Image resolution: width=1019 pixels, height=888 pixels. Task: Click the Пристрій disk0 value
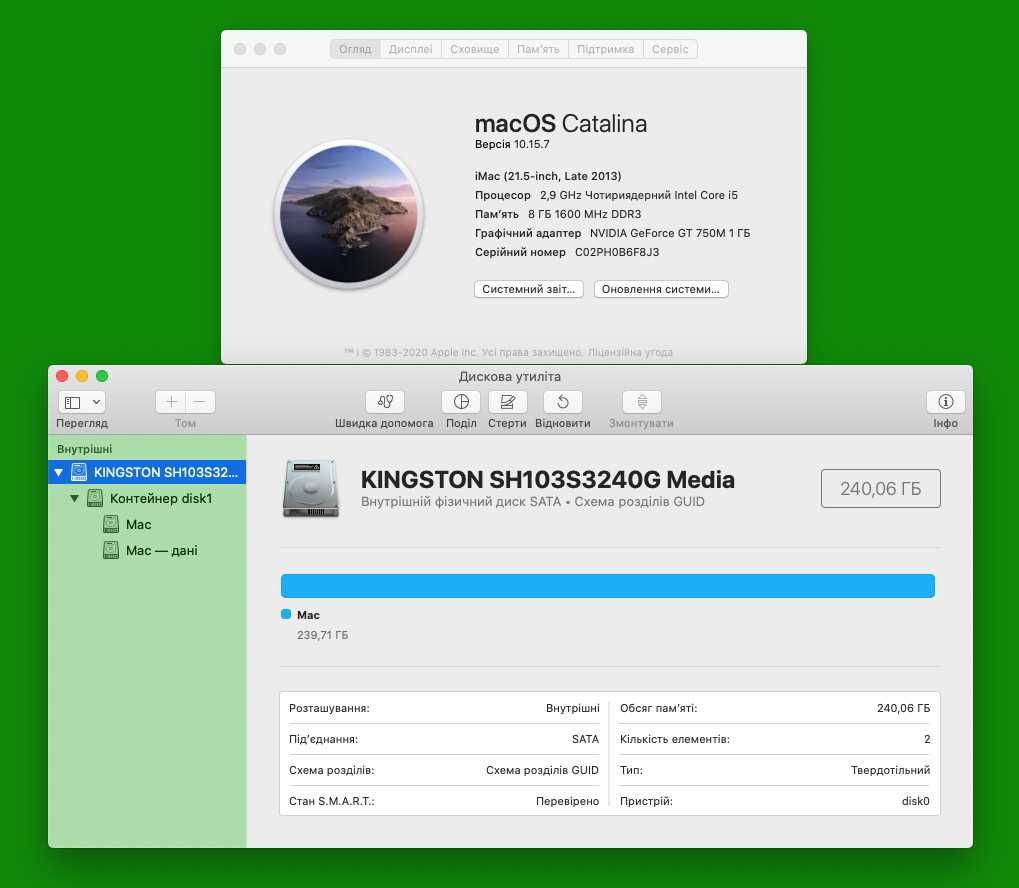click(916, 801)
